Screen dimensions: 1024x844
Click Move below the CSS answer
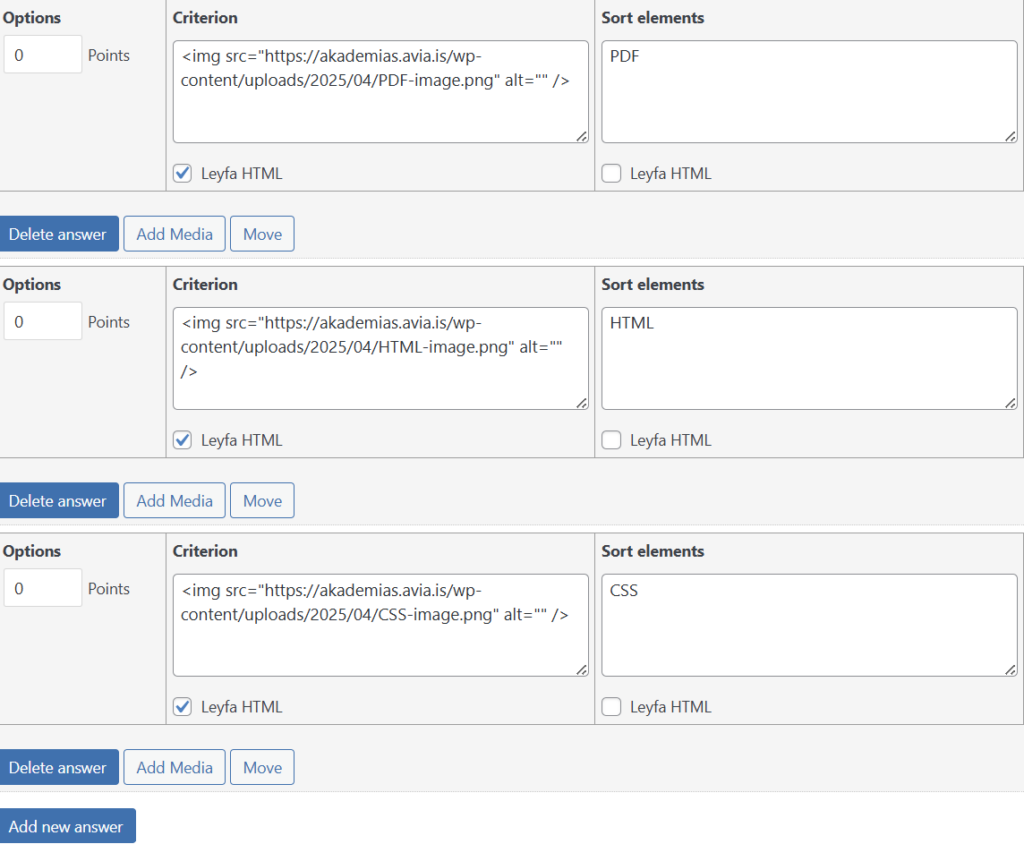coord(262,768)
